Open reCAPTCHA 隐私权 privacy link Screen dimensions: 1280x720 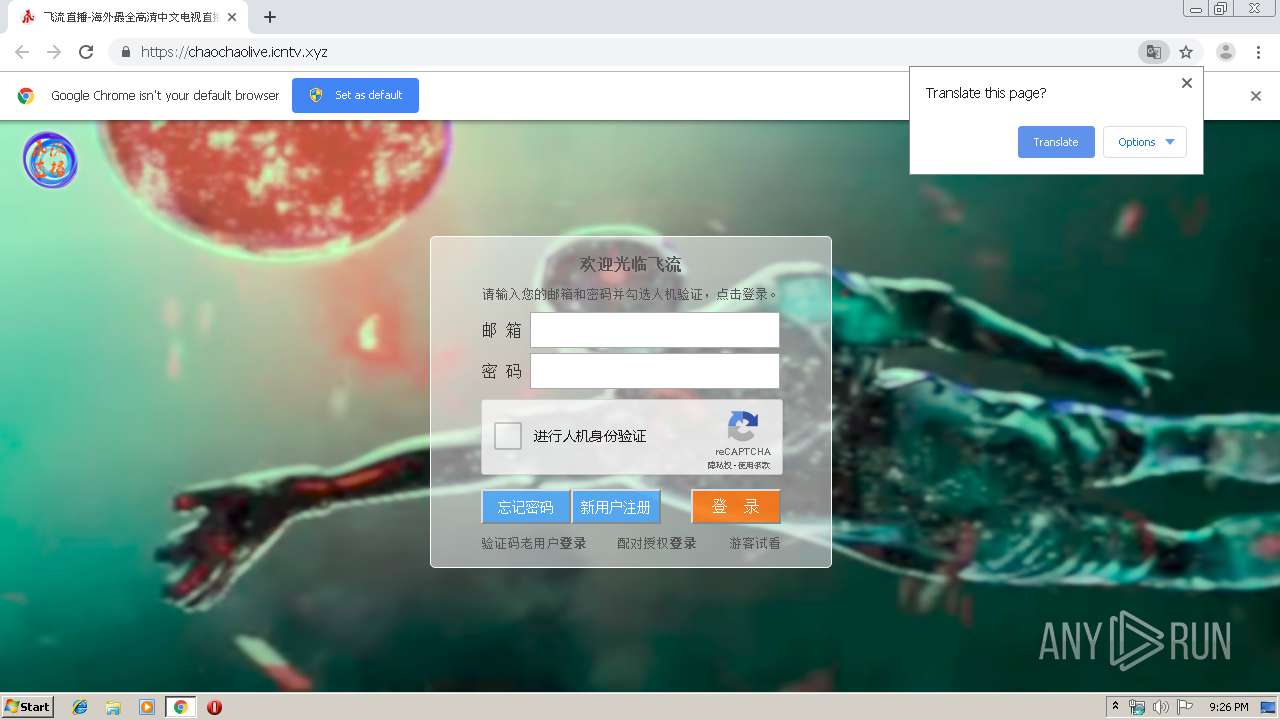720,465
